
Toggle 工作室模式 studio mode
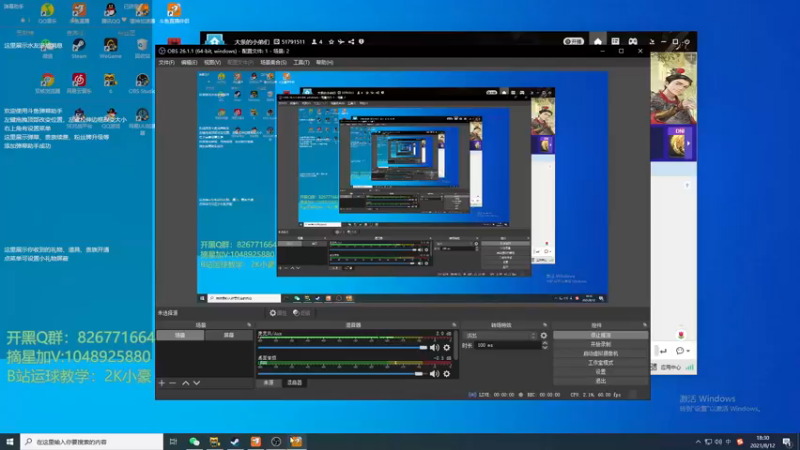click(601, 363)
